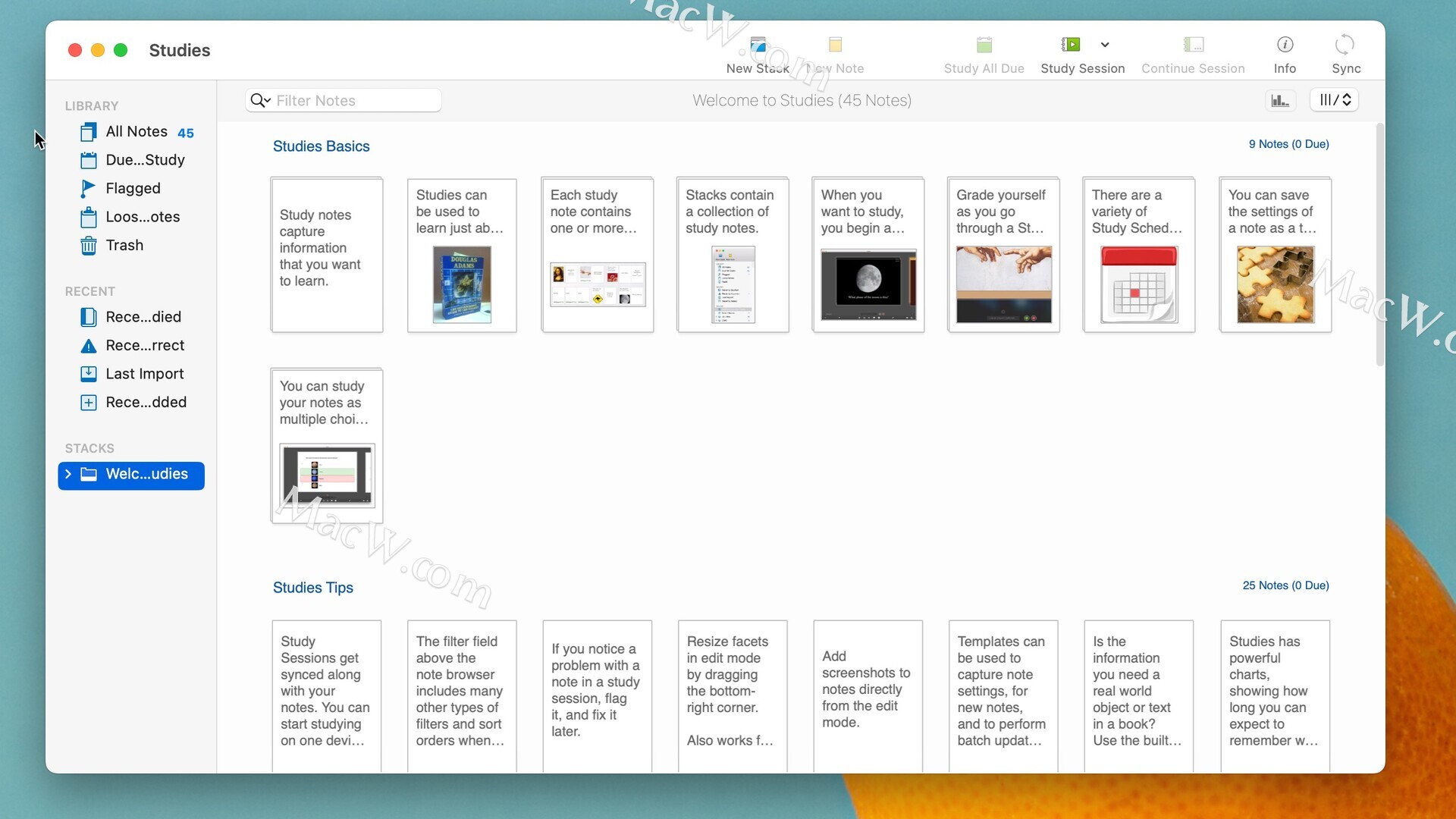Select note 'Stacks contain a collection'

tap(733, 255)
